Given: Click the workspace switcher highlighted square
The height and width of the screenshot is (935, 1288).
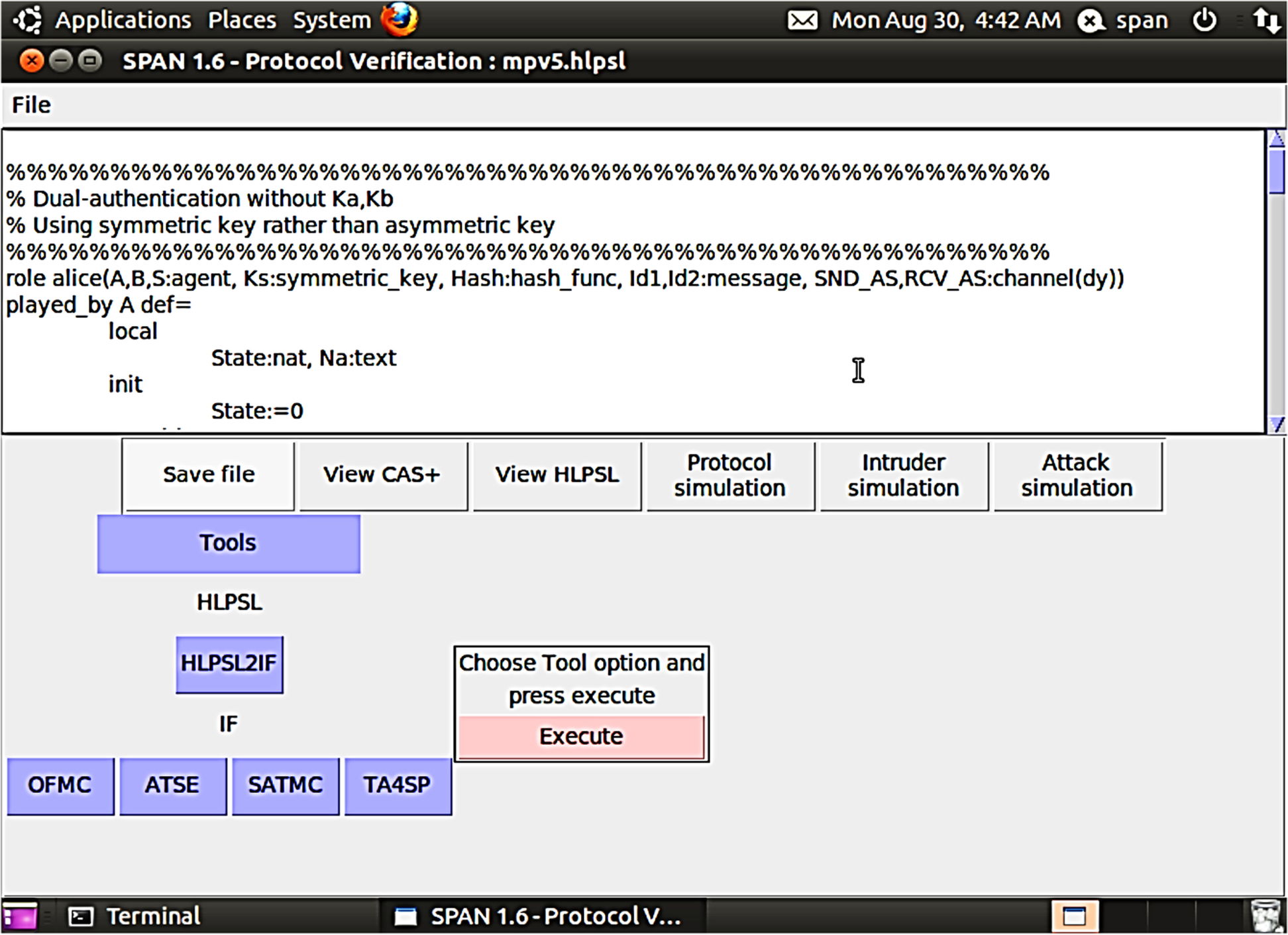Looking at the screenshot, I should pyautogui.click(x=1074, y=916).
